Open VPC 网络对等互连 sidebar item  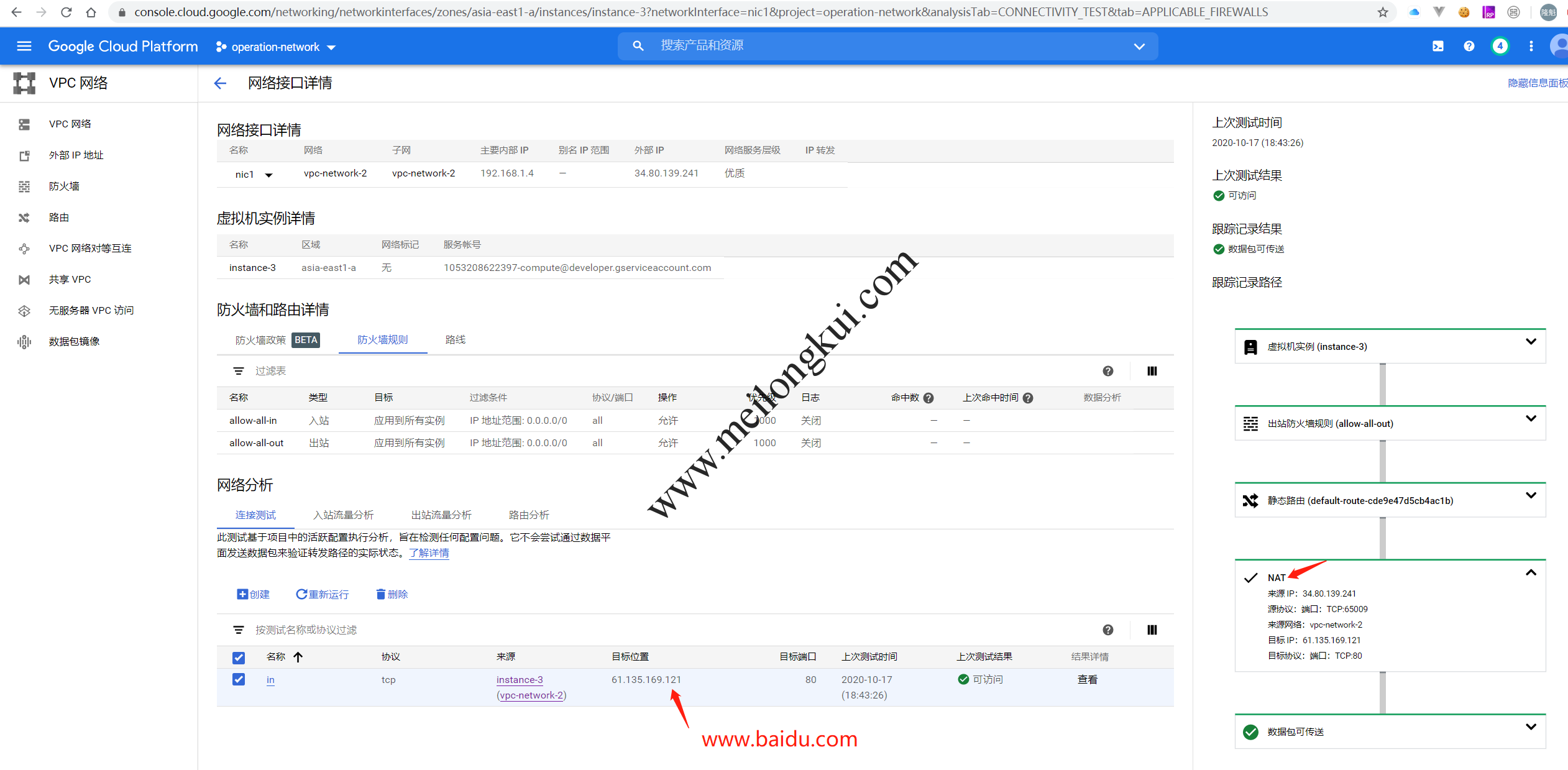90,248
